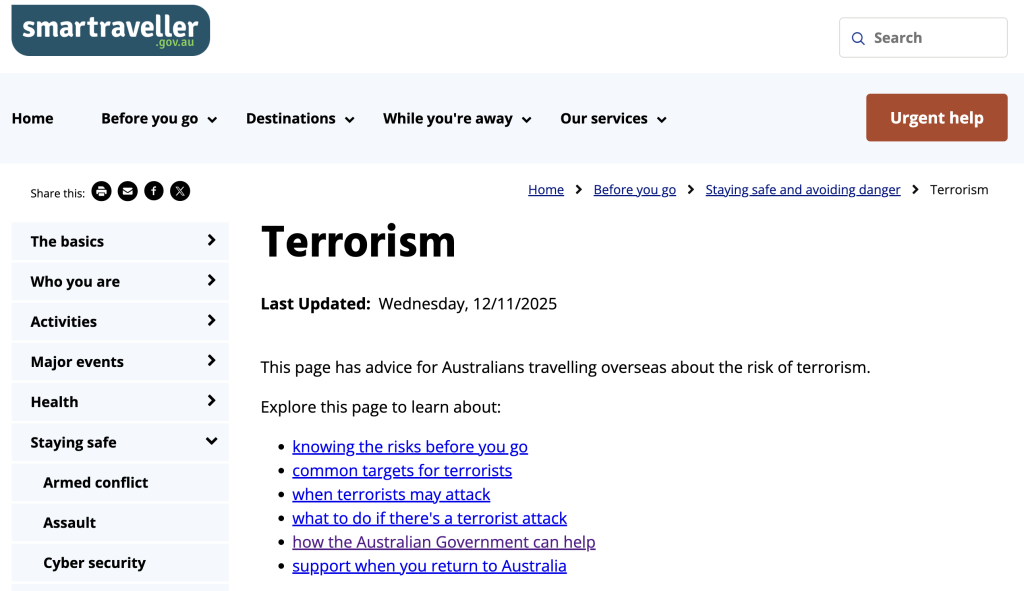This screenshot has width=1024, height=591.
Task: Share page on X (Twitter) icon
Action: [x=180, y=191]
